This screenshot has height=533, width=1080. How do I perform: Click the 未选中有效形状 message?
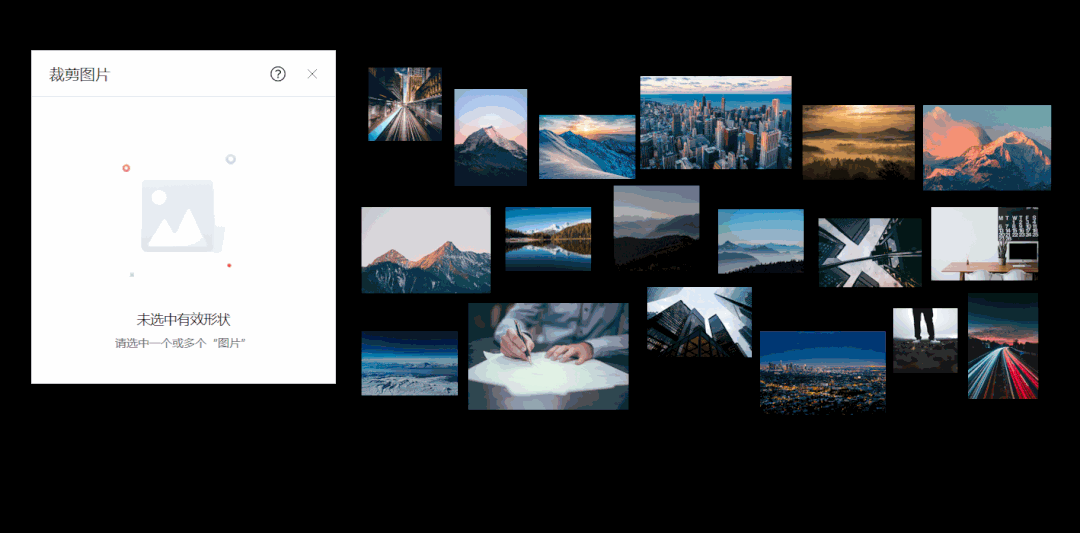tap(183, 320)
